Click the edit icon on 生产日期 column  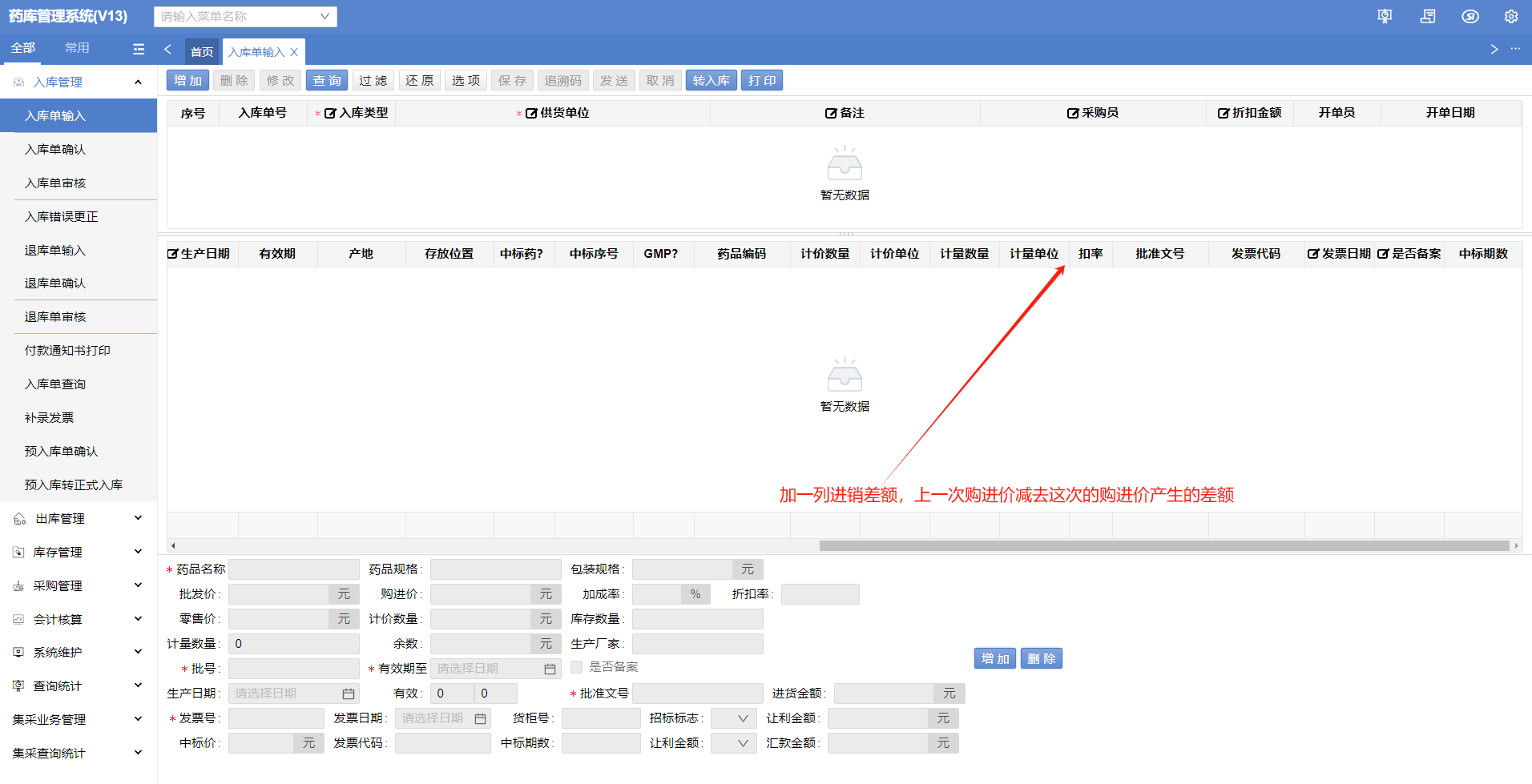coord(172,254)
